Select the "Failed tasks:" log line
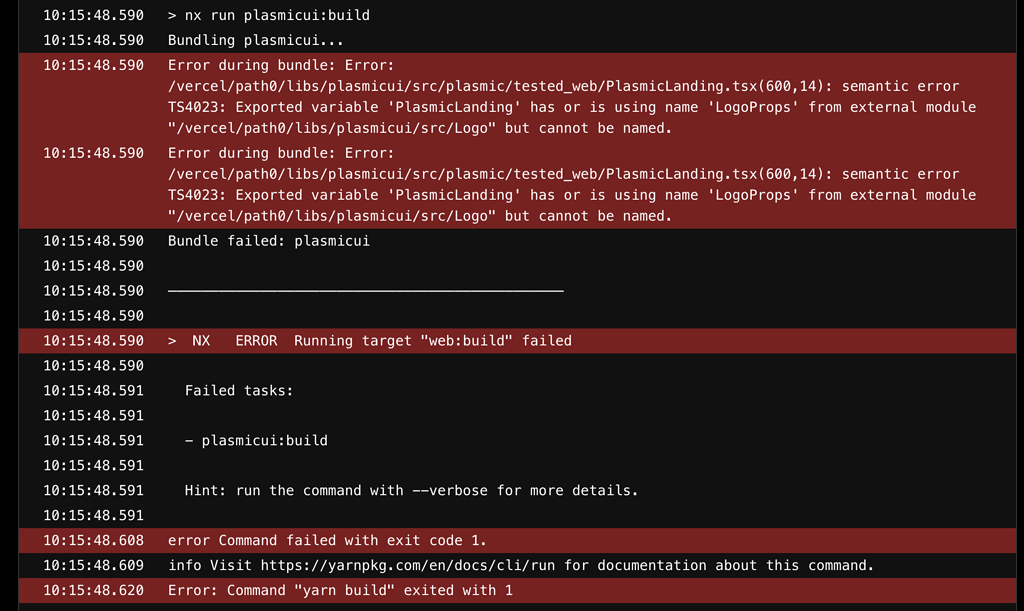 tap(239, 391)
